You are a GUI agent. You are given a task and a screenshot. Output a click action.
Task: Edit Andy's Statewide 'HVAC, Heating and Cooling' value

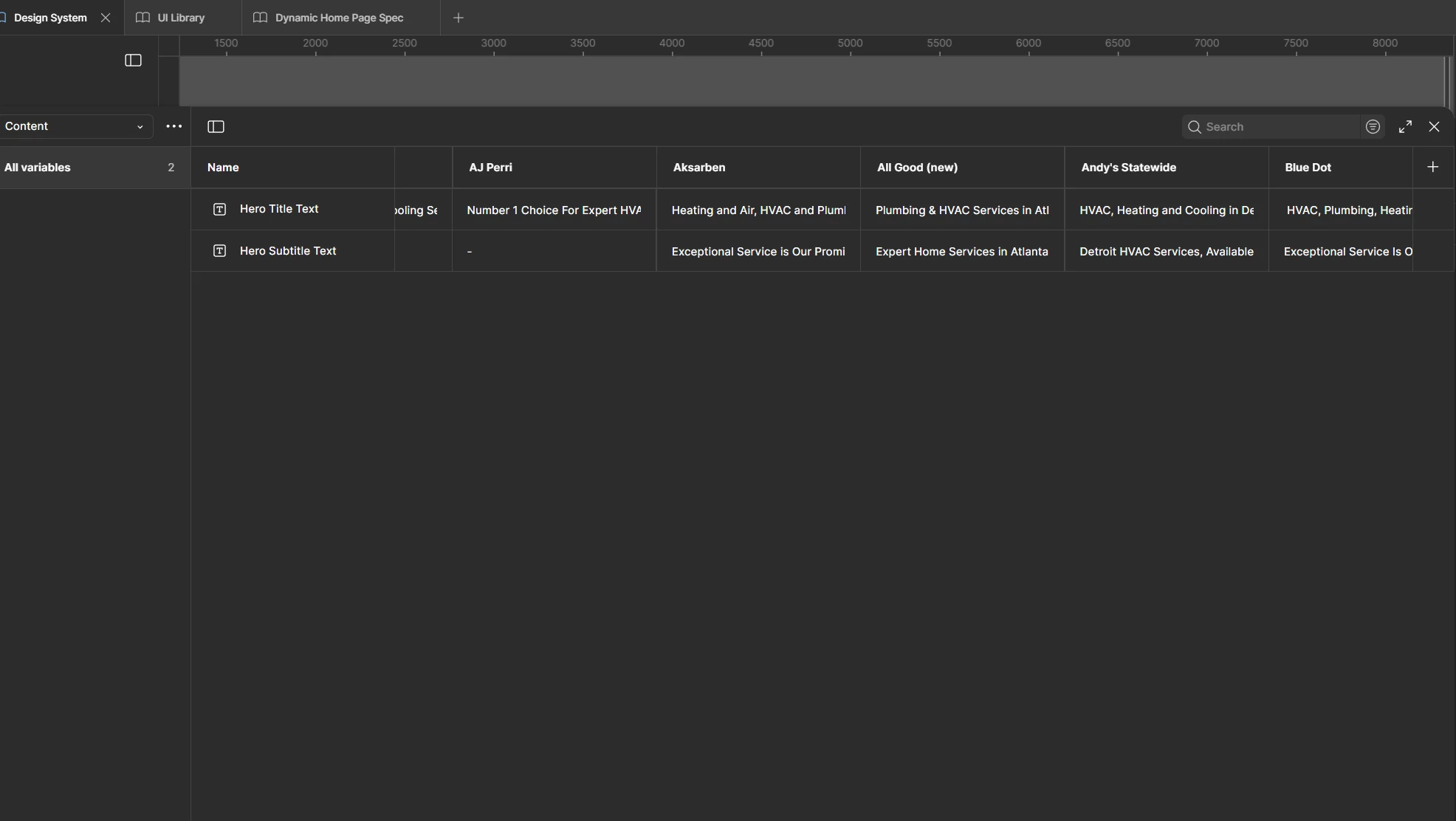(x=1167, y=210)
